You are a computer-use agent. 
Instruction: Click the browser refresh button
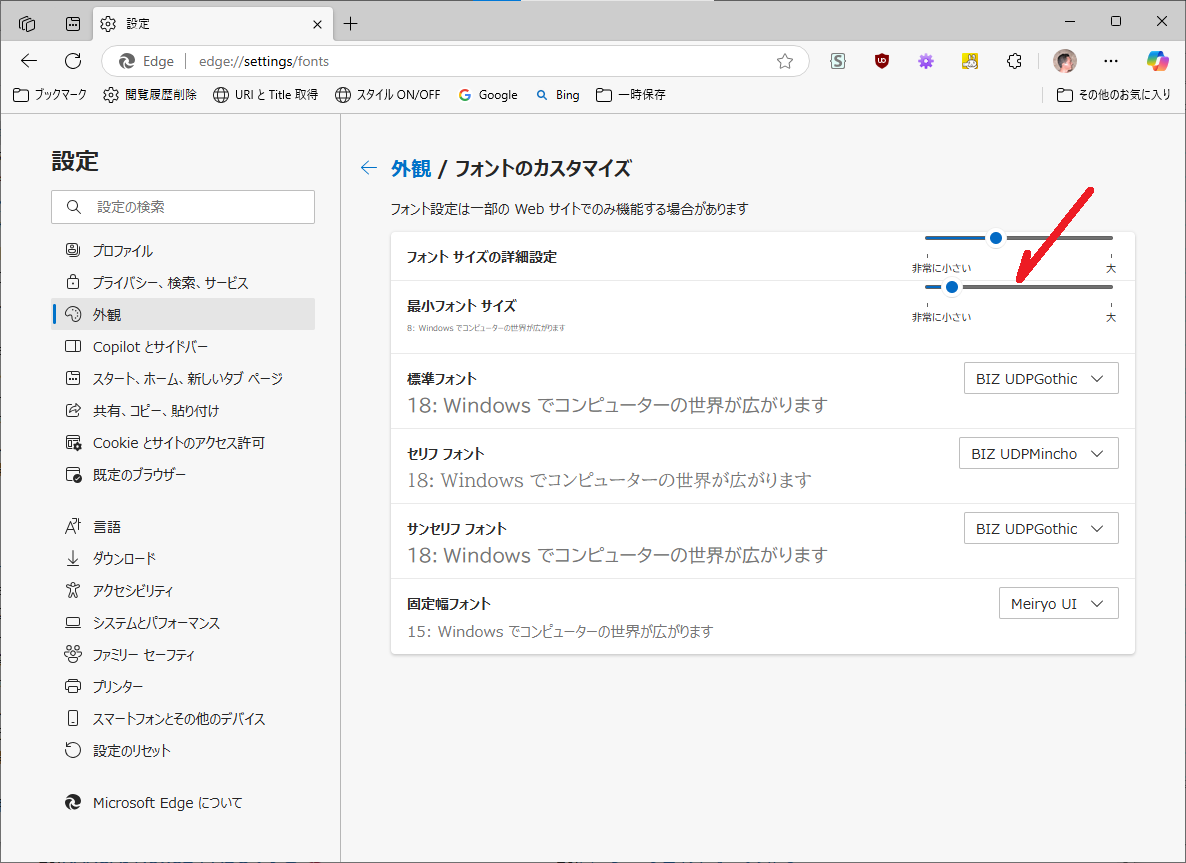[73, 61]
